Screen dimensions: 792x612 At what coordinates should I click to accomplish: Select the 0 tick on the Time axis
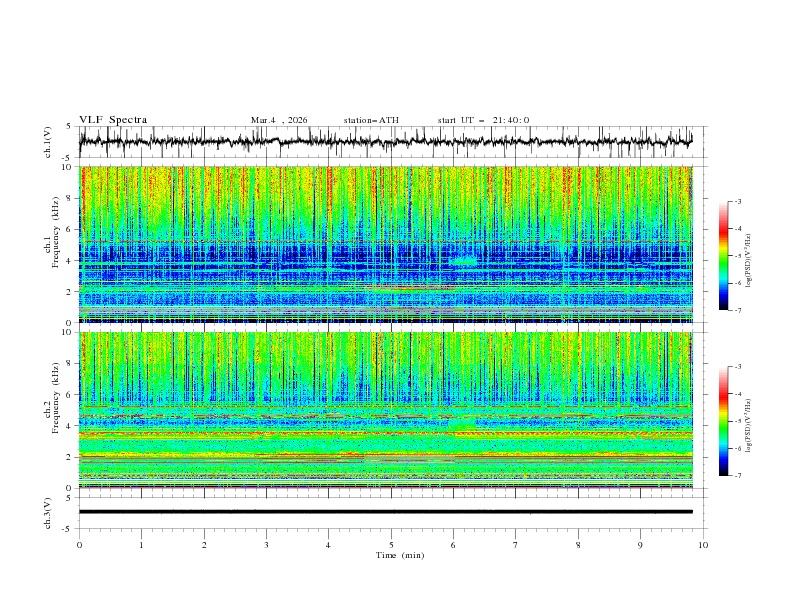[79, 545]
